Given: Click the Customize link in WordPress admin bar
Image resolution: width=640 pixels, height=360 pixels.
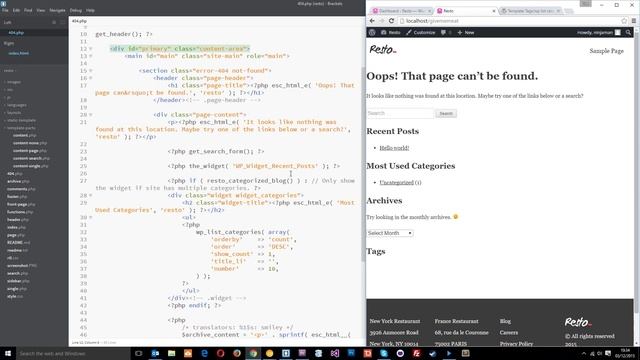Looking at the screenshot, I should (x=420, y=32).
